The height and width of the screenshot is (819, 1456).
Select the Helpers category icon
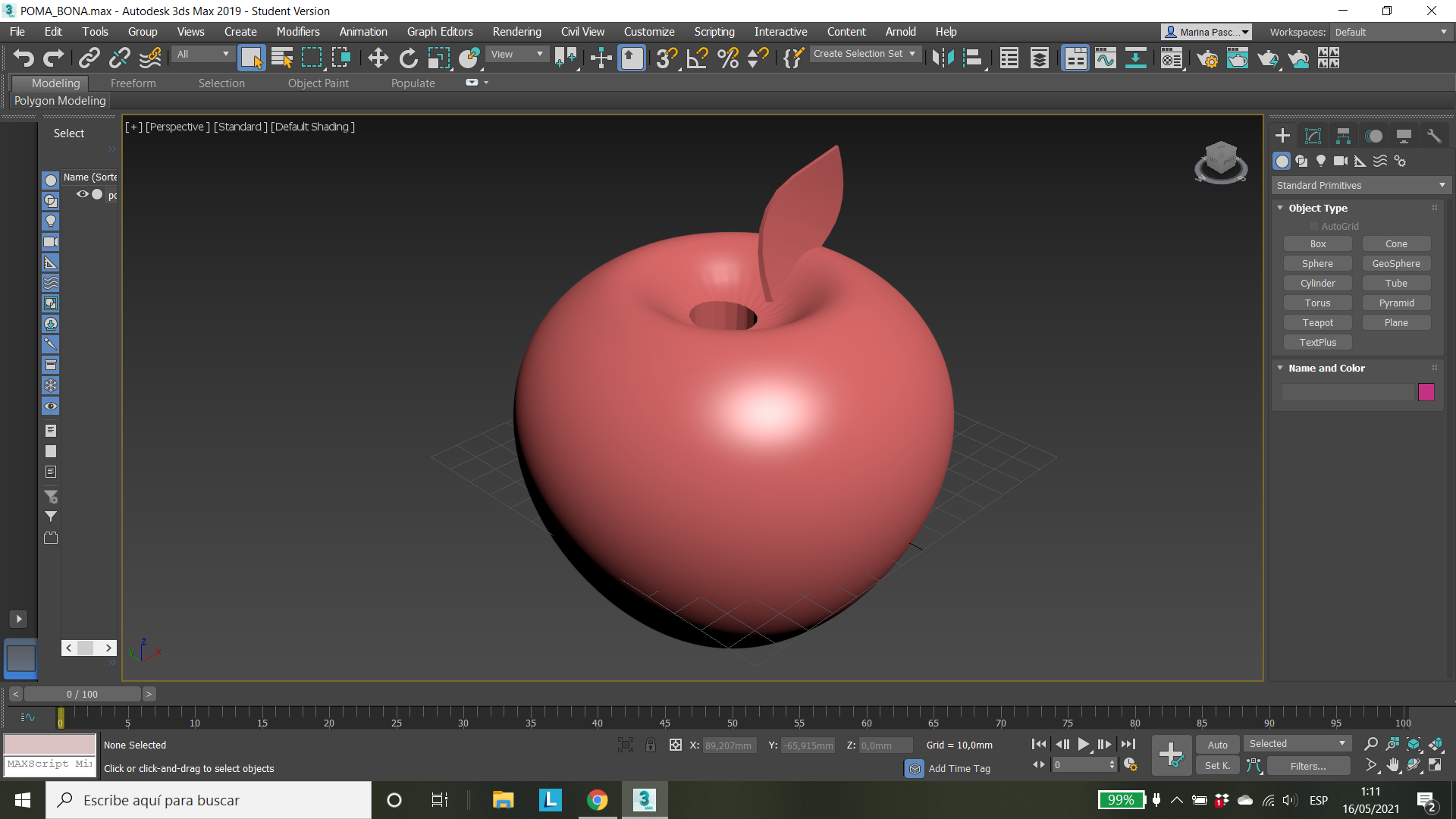[x=1360, y=161]
